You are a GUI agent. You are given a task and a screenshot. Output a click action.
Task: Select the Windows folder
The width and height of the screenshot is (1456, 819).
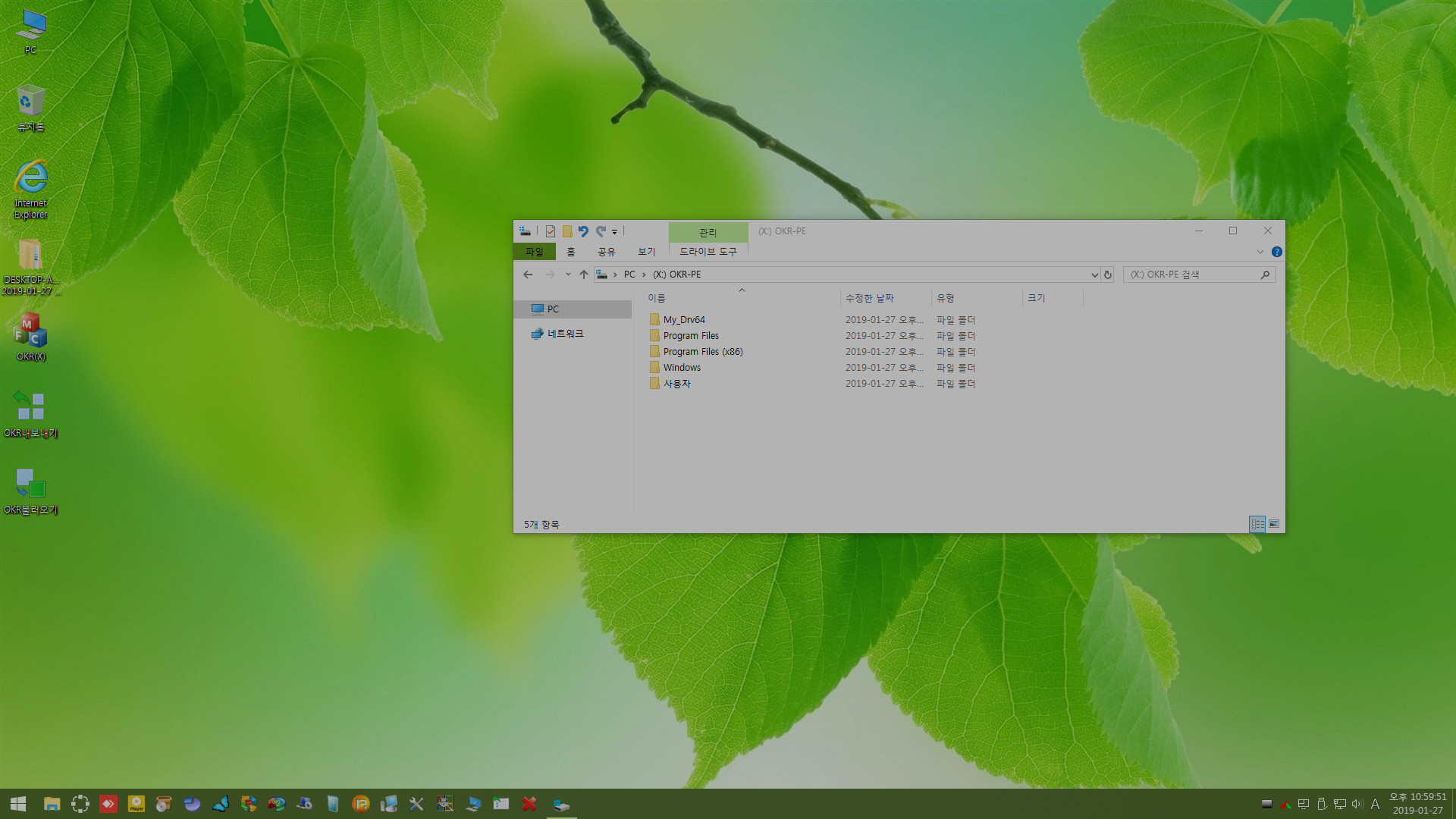click(682, 368)
